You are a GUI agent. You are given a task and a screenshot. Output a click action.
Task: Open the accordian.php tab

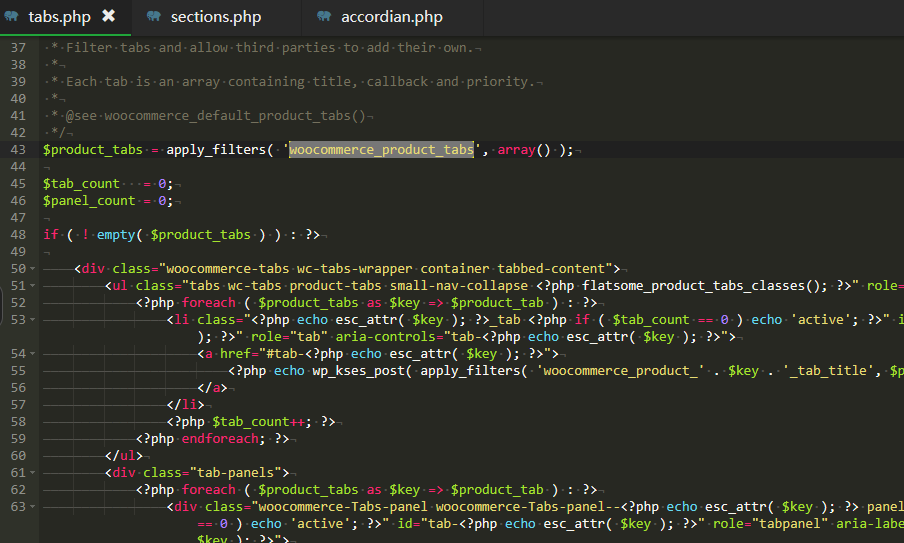[x=391, y=17]
